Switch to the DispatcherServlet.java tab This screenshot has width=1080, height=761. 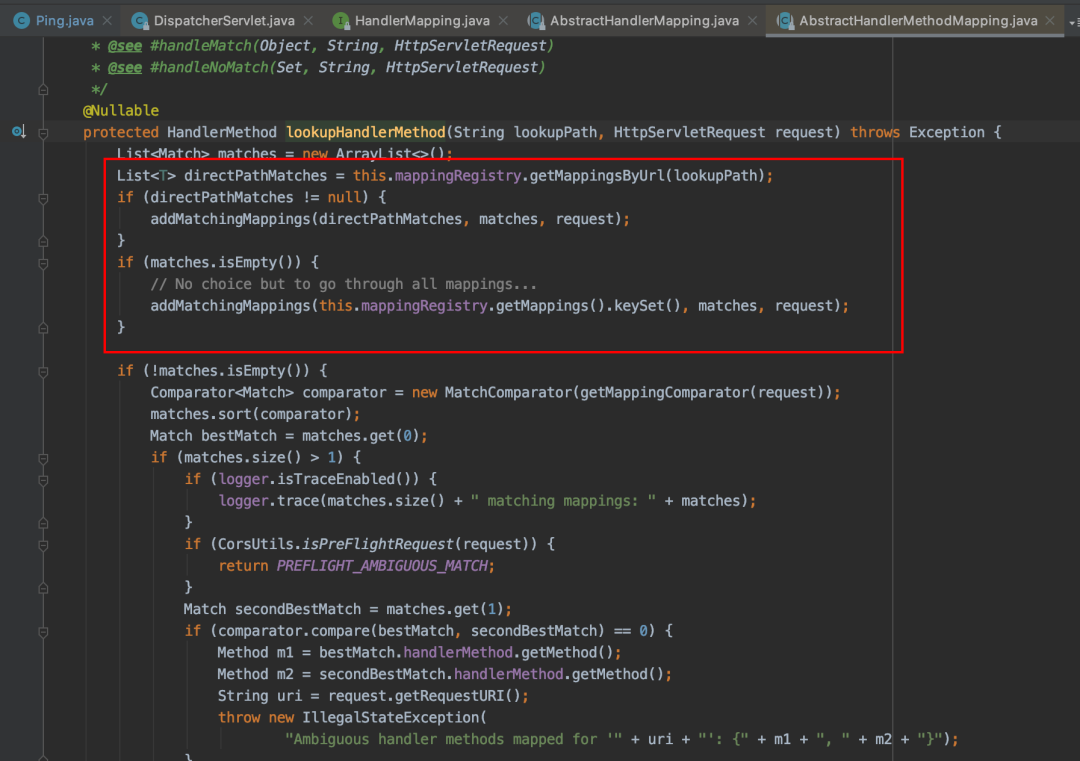(224, 20)
